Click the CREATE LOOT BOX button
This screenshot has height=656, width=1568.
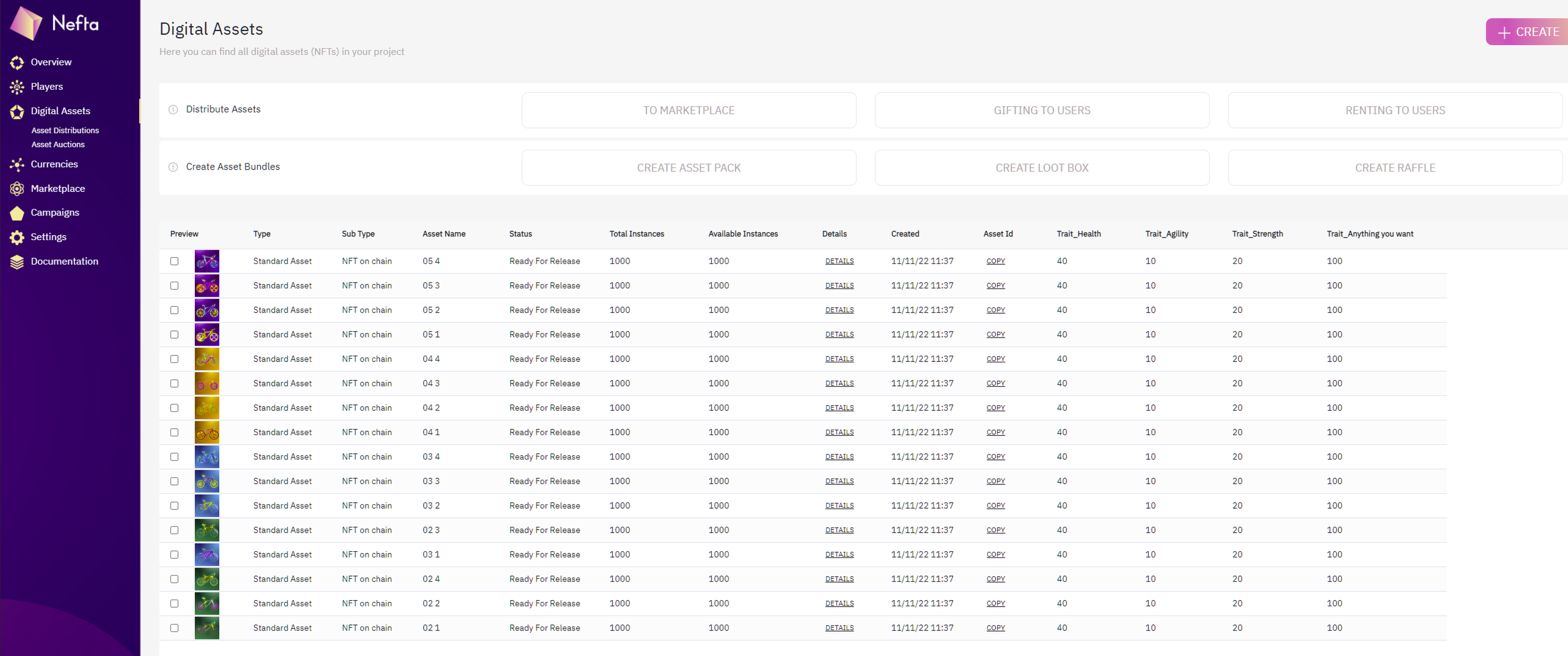pyautogui.click(x=1041, y=168)
